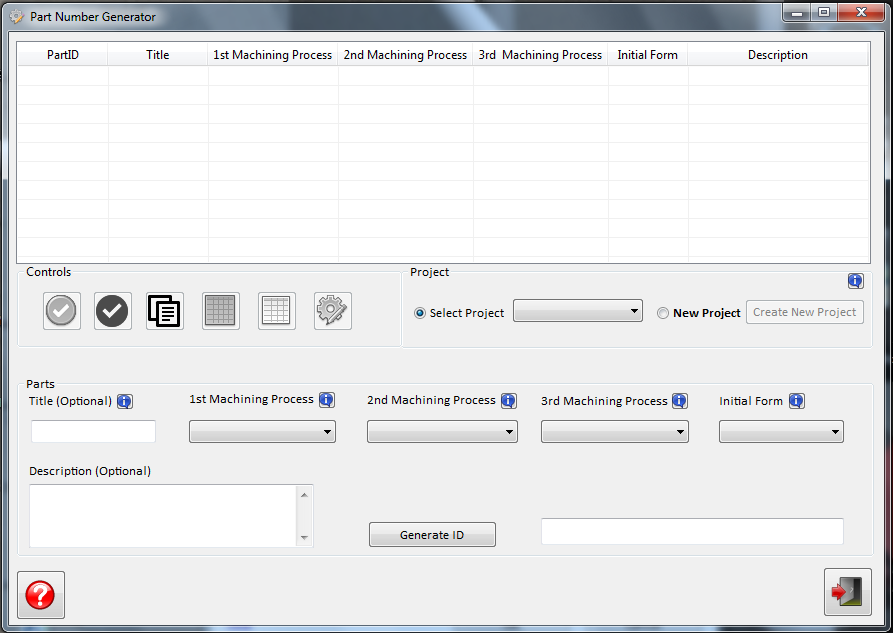Expand the 3rd Machining Process dropdown
This screenshot has width=893, height=633.
(614, 431)
